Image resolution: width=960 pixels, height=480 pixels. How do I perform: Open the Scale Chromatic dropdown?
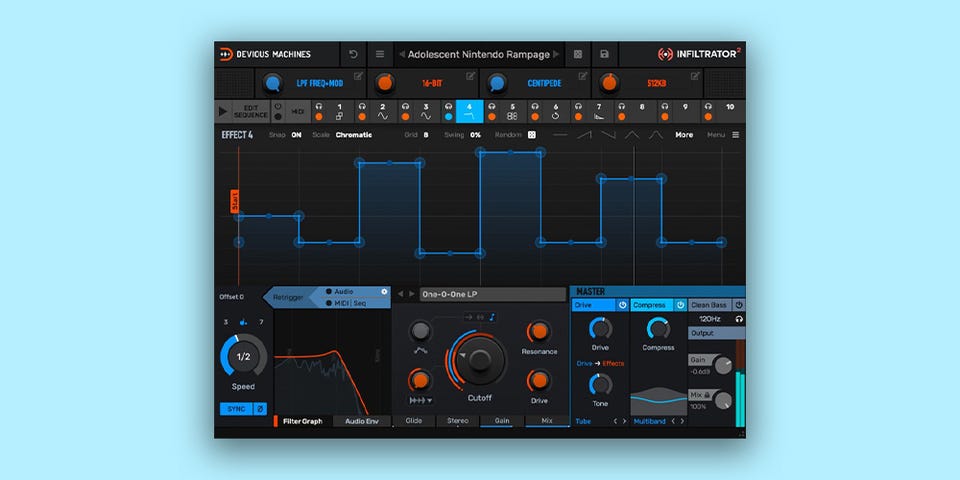(x=353, y=135)
